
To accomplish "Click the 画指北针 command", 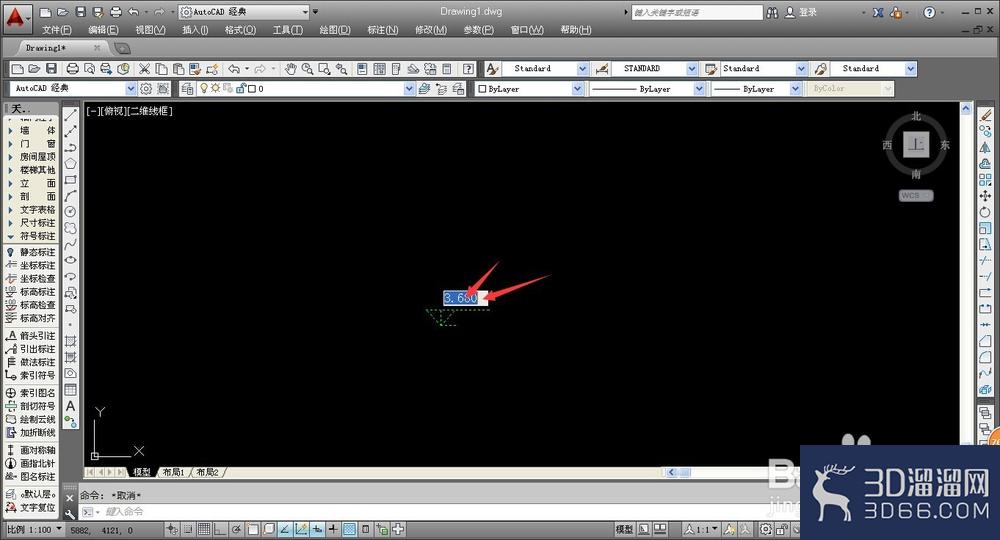I will (x=31, y=463).
